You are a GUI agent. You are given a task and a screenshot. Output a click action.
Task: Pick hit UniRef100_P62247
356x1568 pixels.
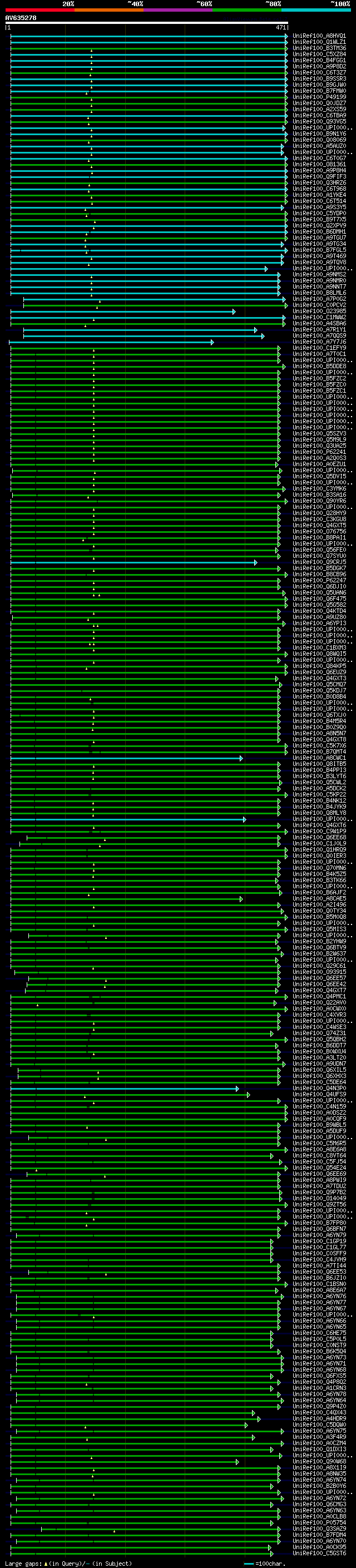319,581
